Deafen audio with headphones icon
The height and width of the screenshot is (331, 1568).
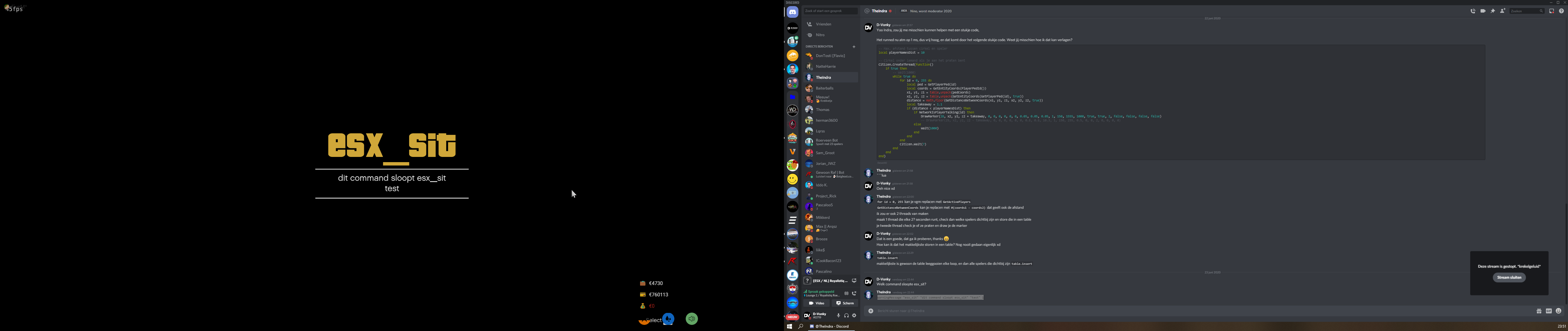tap(846, 315)
